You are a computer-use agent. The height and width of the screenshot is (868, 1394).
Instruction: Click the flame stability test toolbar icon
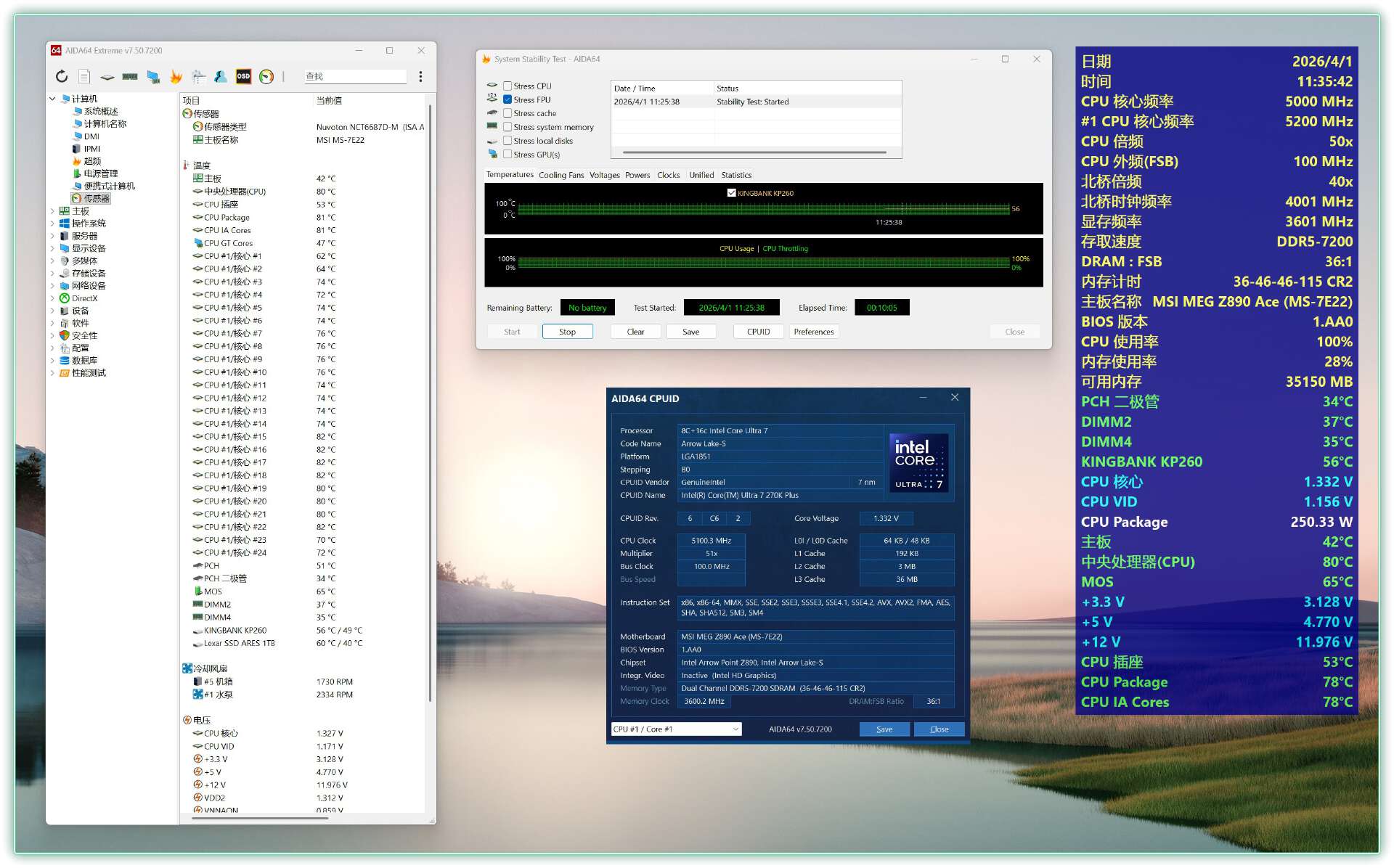click(176, 76)
